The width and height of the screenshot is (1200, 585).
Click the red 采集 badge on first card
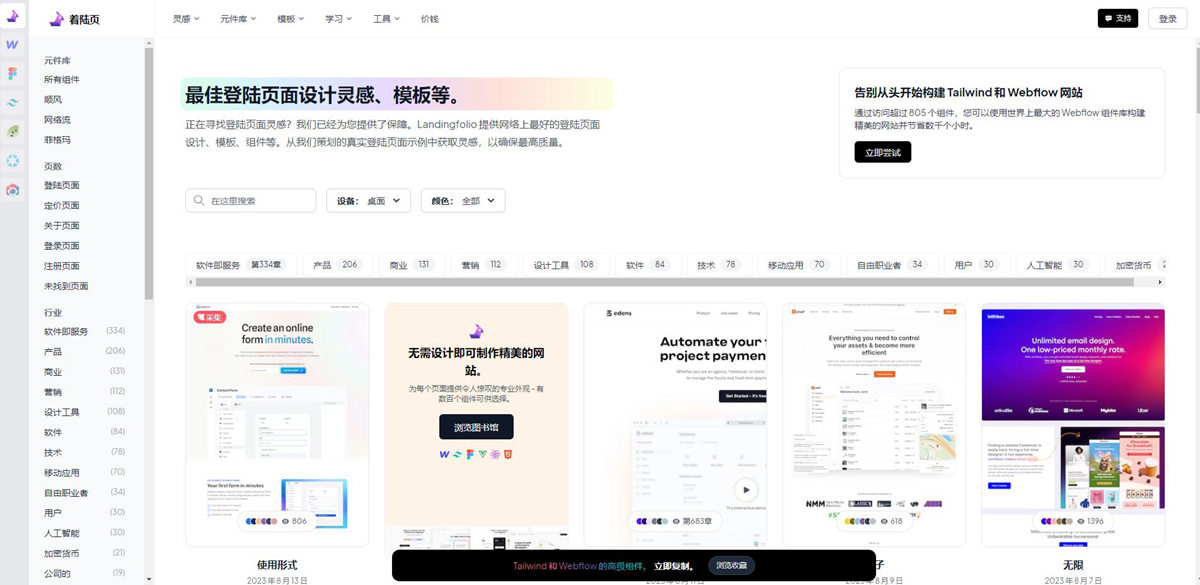pos(210,317)
